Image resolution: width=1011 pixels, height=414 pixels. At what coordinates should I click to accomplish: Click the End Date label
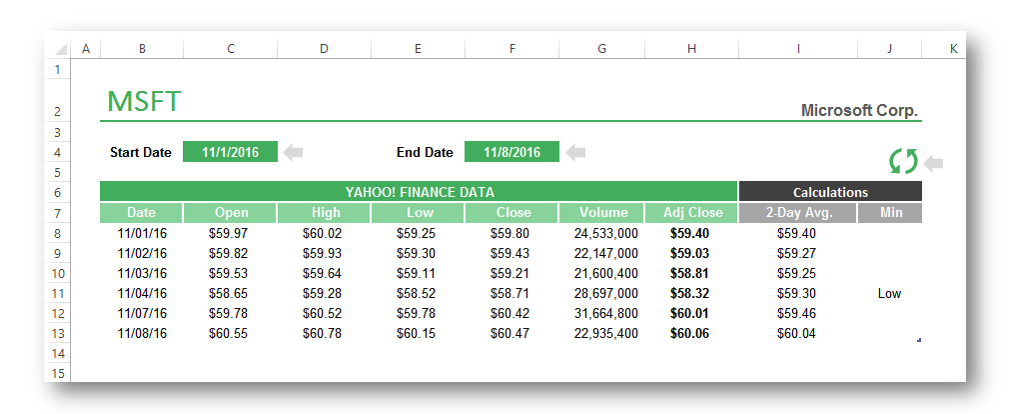[424, 153]
